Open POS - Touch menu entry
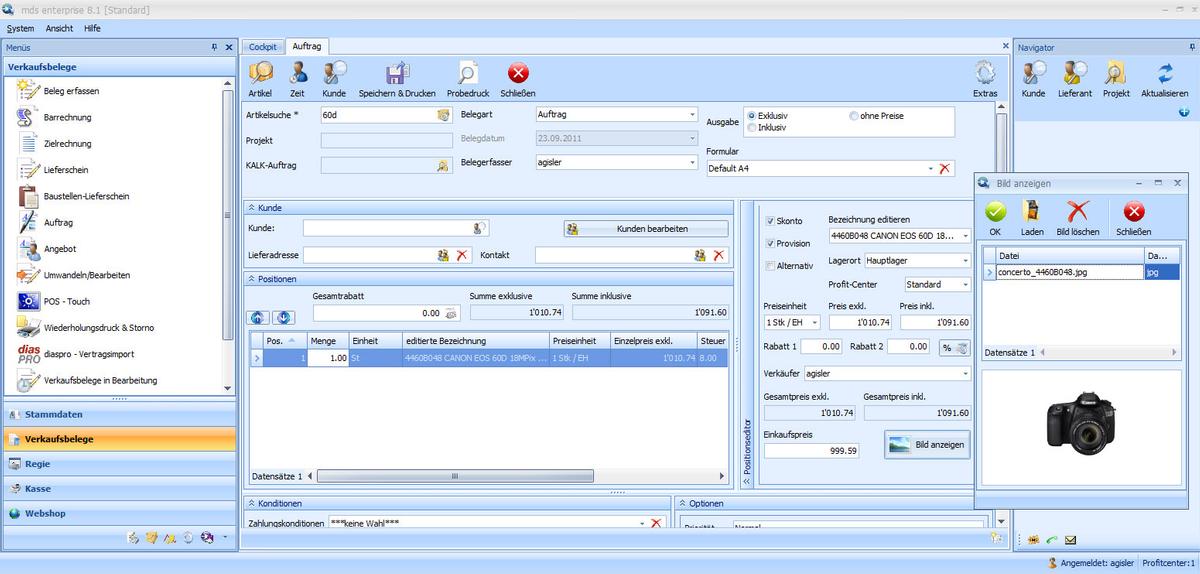 point(66,301)
